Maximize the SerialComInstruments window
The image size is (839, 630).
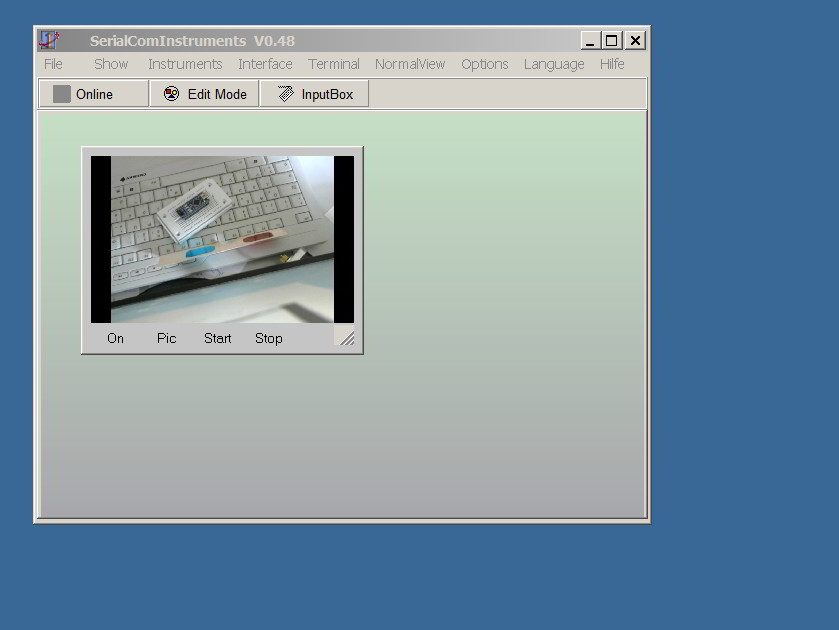pos(611,41)
